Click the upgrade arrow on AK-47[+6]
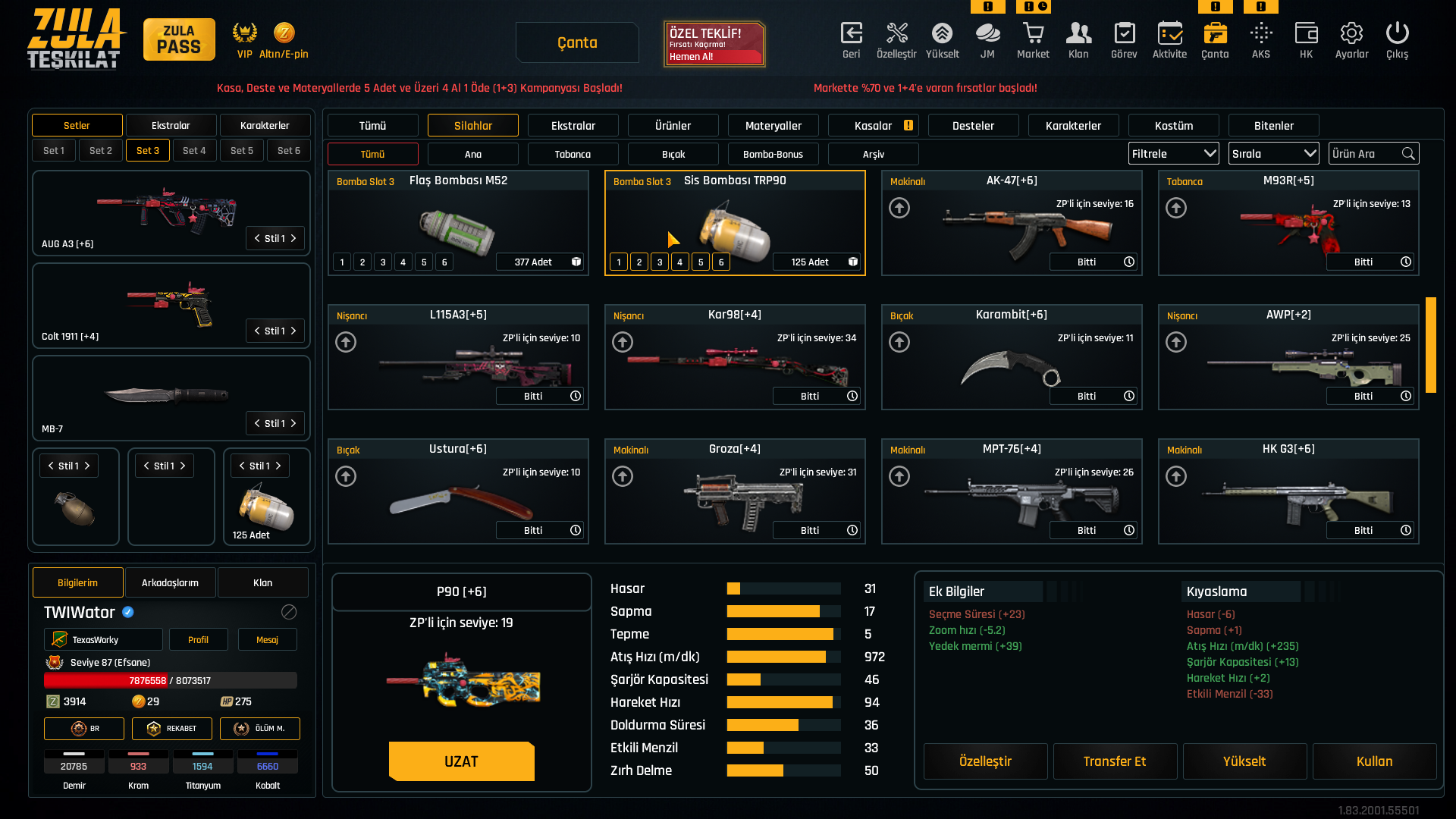 [x=899, y=208]
